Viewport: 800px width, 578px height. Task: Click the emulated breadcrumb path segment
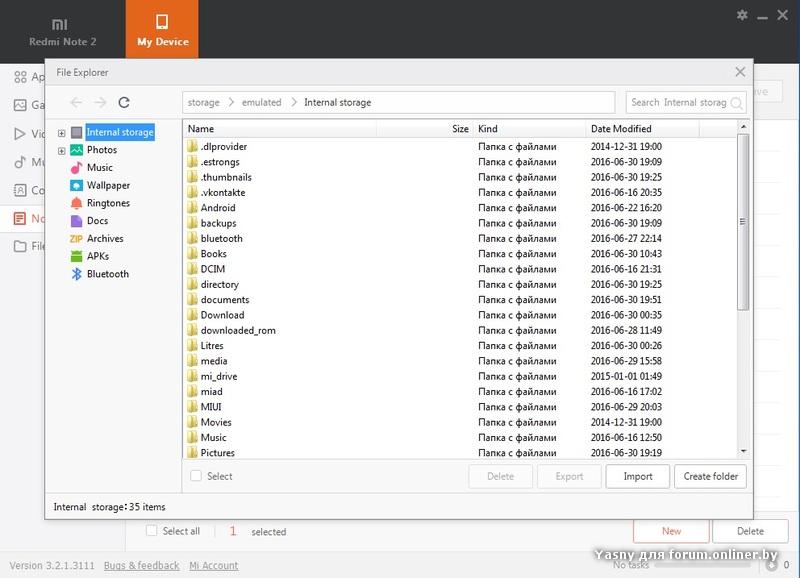point(261,102)
